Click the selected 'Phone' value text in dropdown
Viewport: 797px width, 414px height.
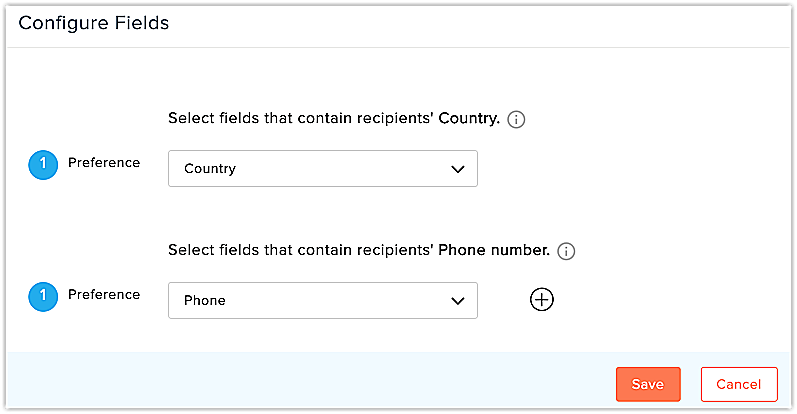(205, 301)
